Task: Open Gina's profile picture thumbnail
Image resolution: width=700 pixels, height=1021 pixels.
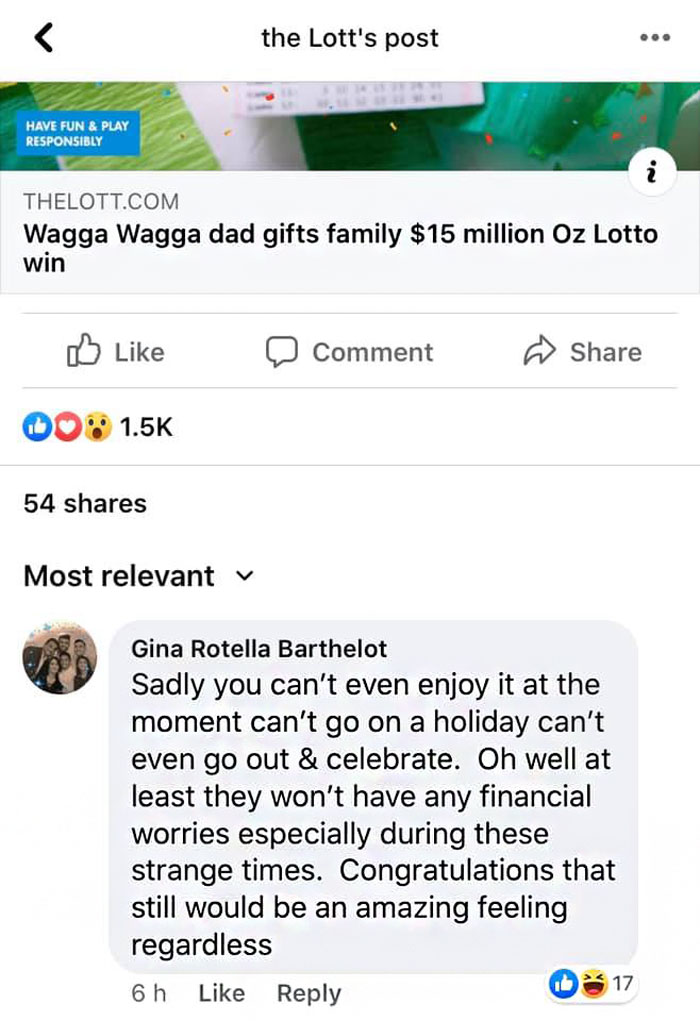Action: point(59,657)
